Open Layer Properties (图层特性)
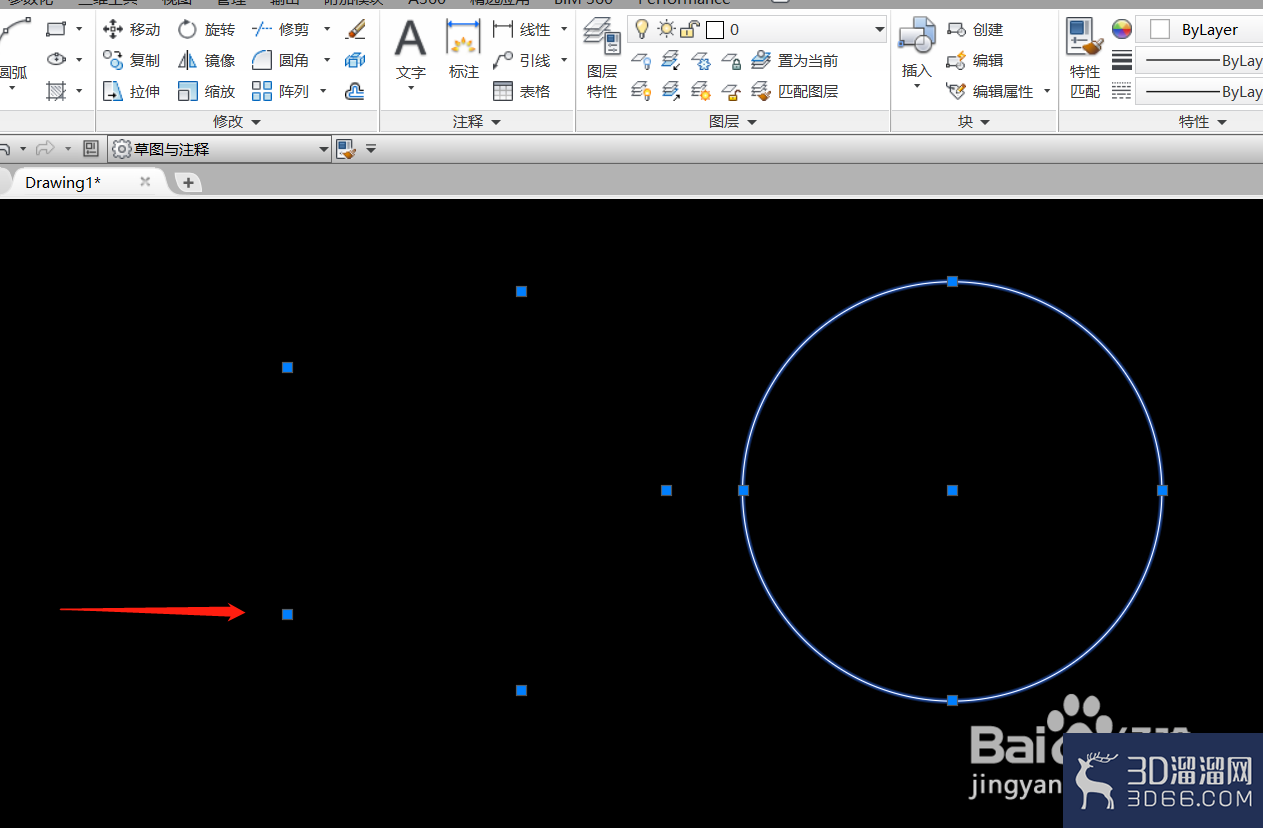This screenshot has height=828, width=1263. click(x=602, y=58)
